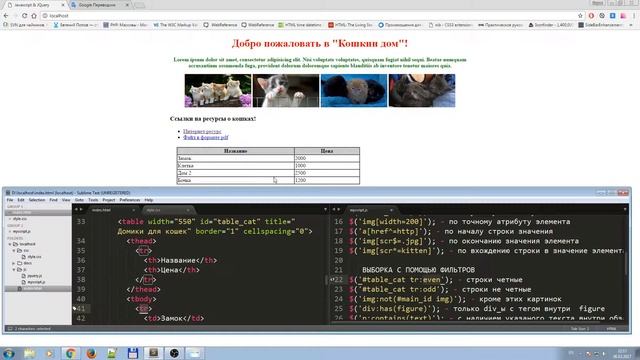Viewport: 640px width, 360px height.
Task: Open Chrome's home page button
Action: (34, 16)
